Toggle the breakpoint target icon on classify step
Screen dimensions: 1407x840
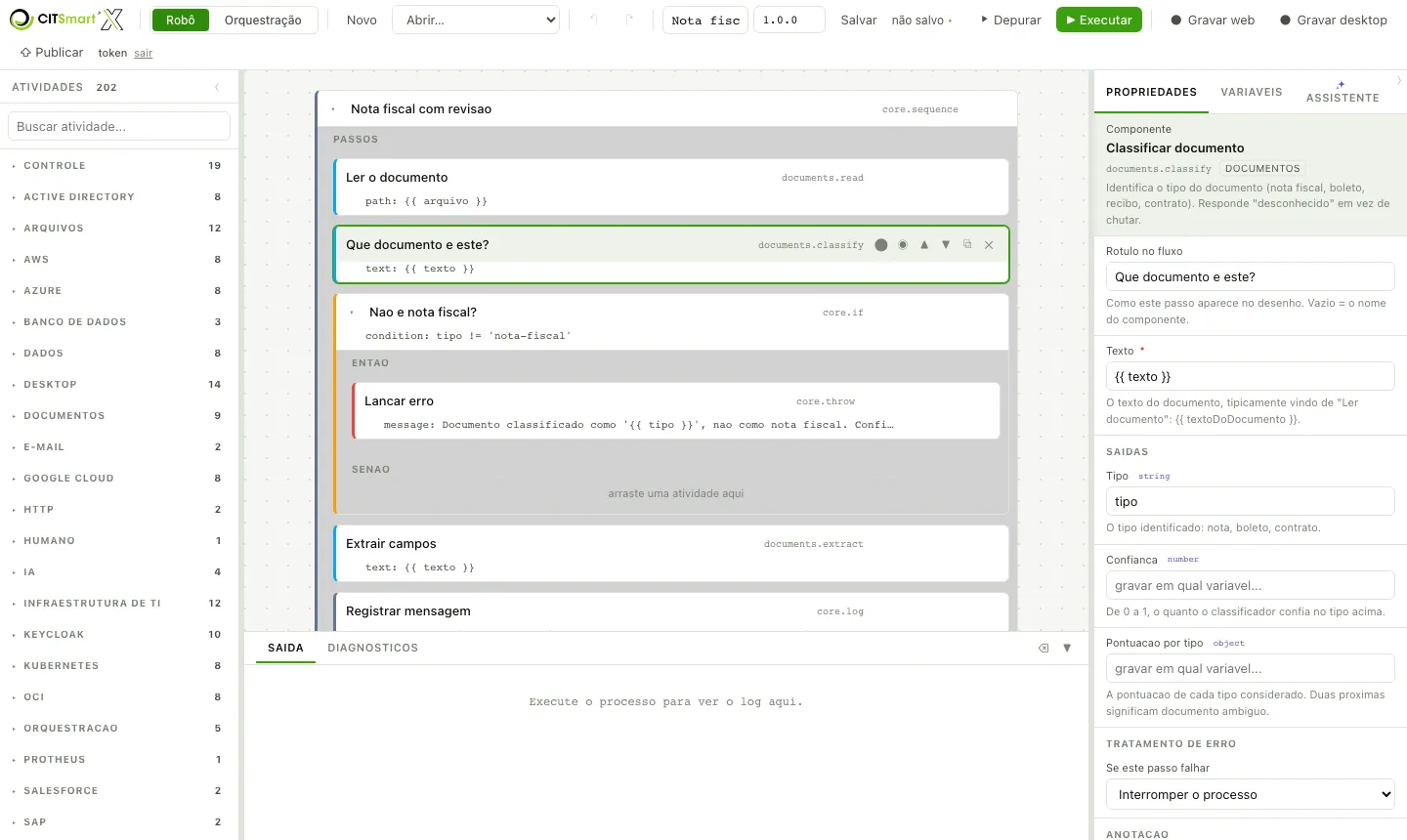(903, 245)
